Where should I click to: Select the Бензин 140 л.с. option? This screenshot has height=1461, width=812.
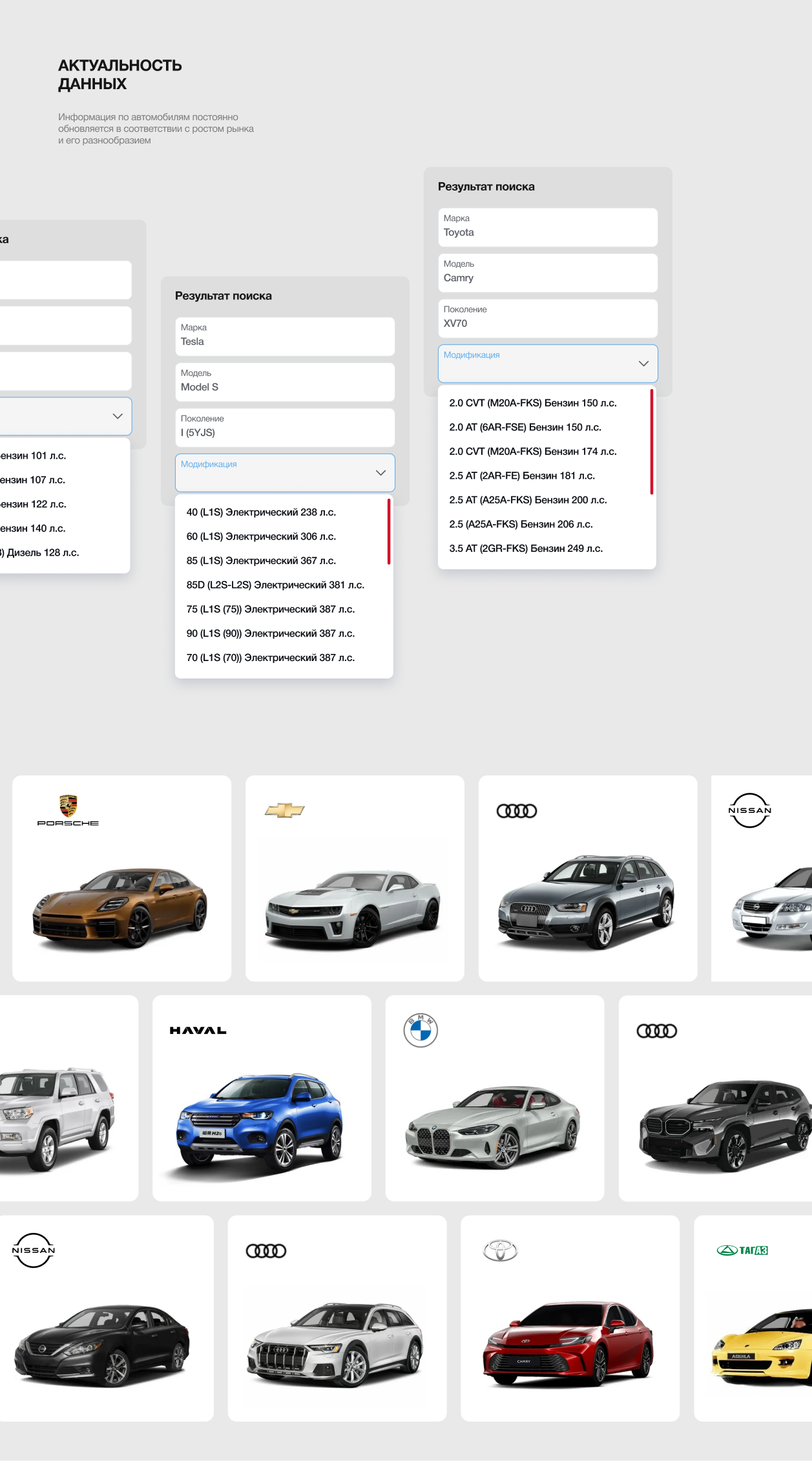tap(33, 529)
